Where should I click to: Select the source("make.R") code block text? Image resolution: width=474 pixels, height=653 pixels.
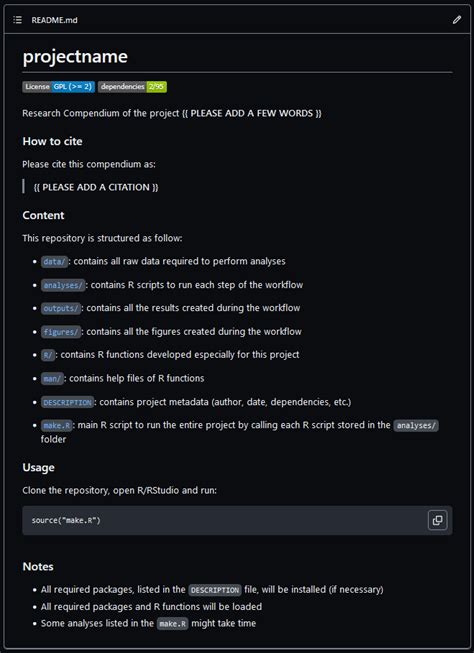coord(66,520)
